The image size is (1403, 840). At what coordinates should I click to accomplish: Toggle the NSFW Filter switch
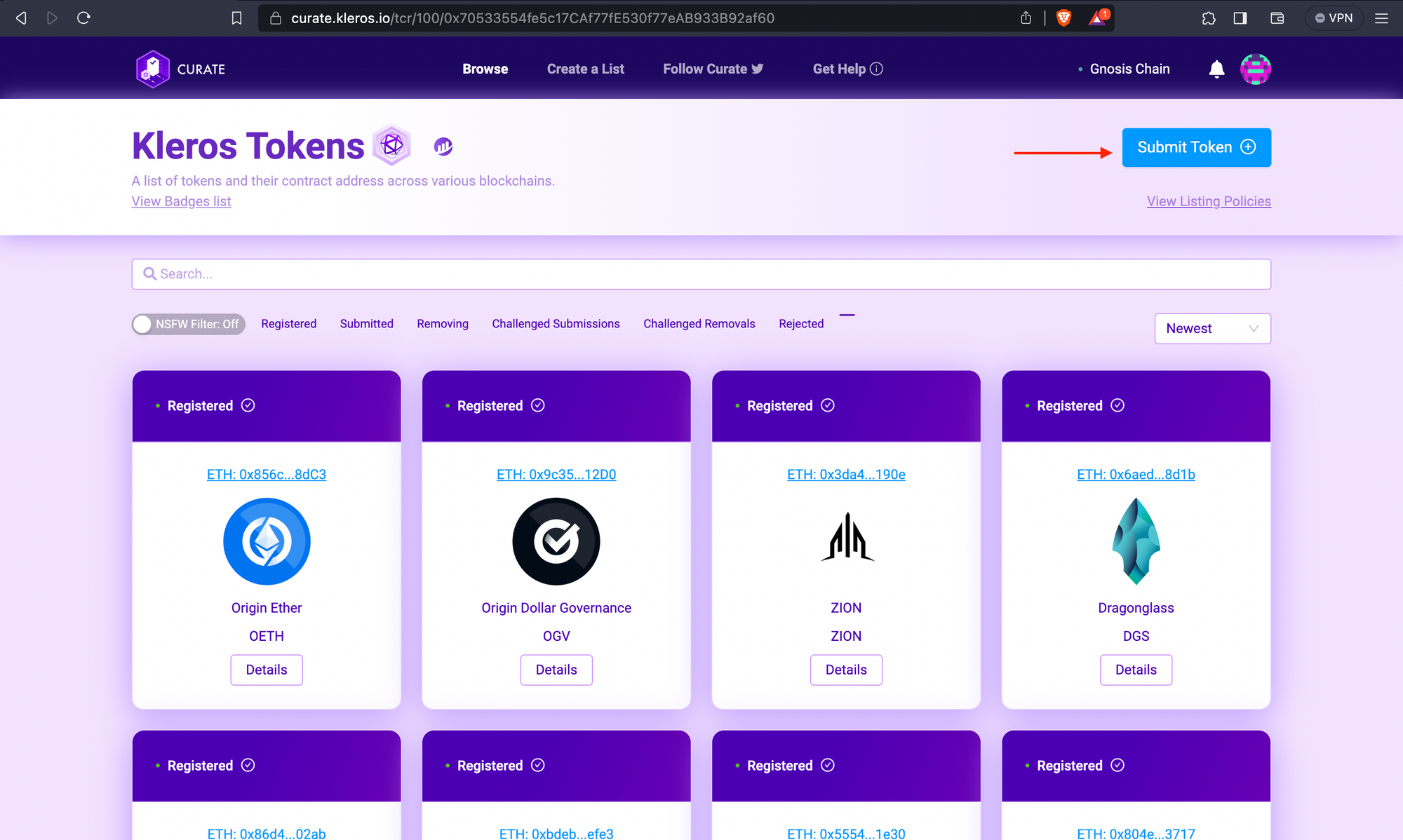pos(188,324)
